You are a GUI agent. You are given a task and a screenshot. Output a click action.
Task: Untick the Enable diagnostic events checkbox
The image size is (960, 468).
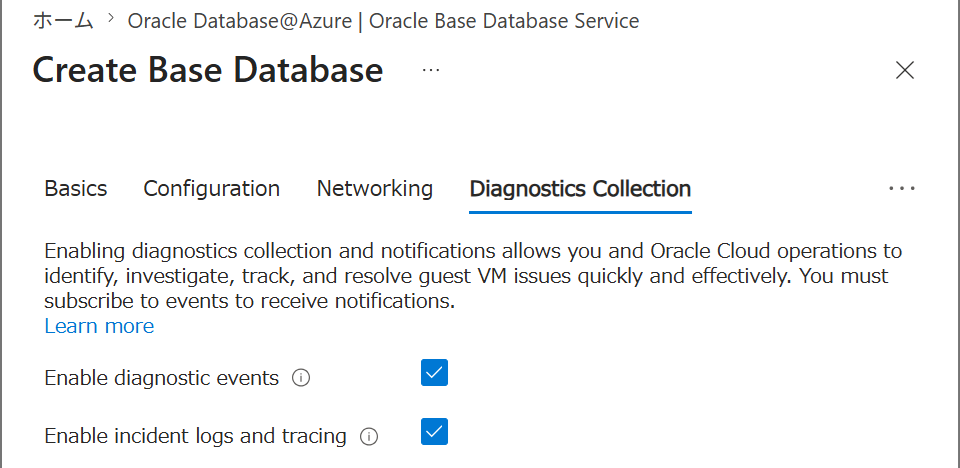(x=434, y=372)
